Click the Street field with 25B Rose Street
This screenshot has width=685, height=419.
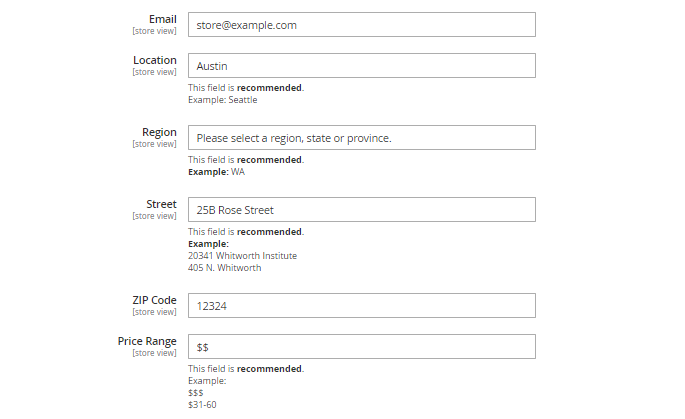coord(361,210)
